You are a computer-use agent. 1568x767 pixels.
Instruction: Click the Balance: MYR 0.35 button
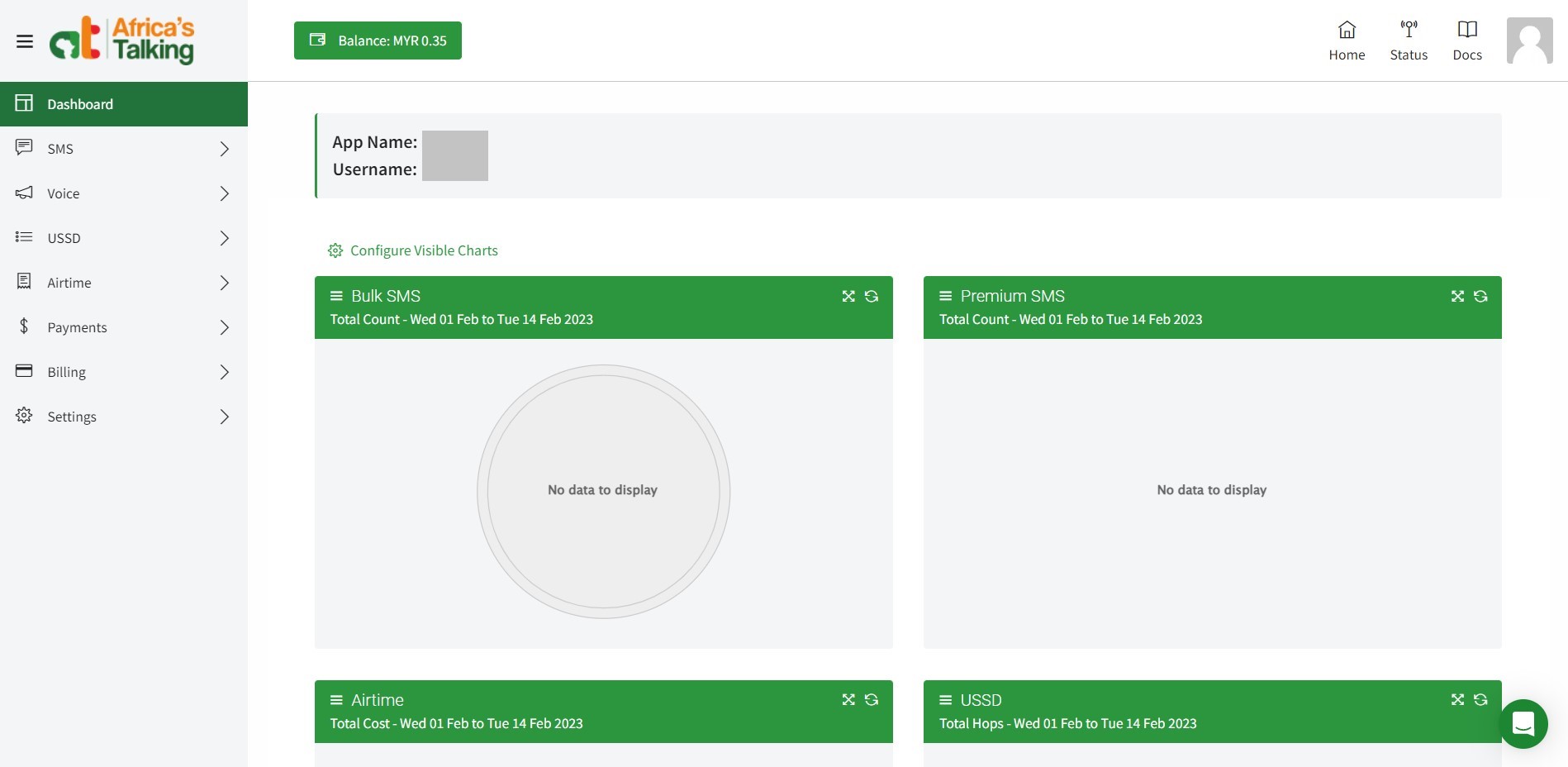click(x=378, y=40)
